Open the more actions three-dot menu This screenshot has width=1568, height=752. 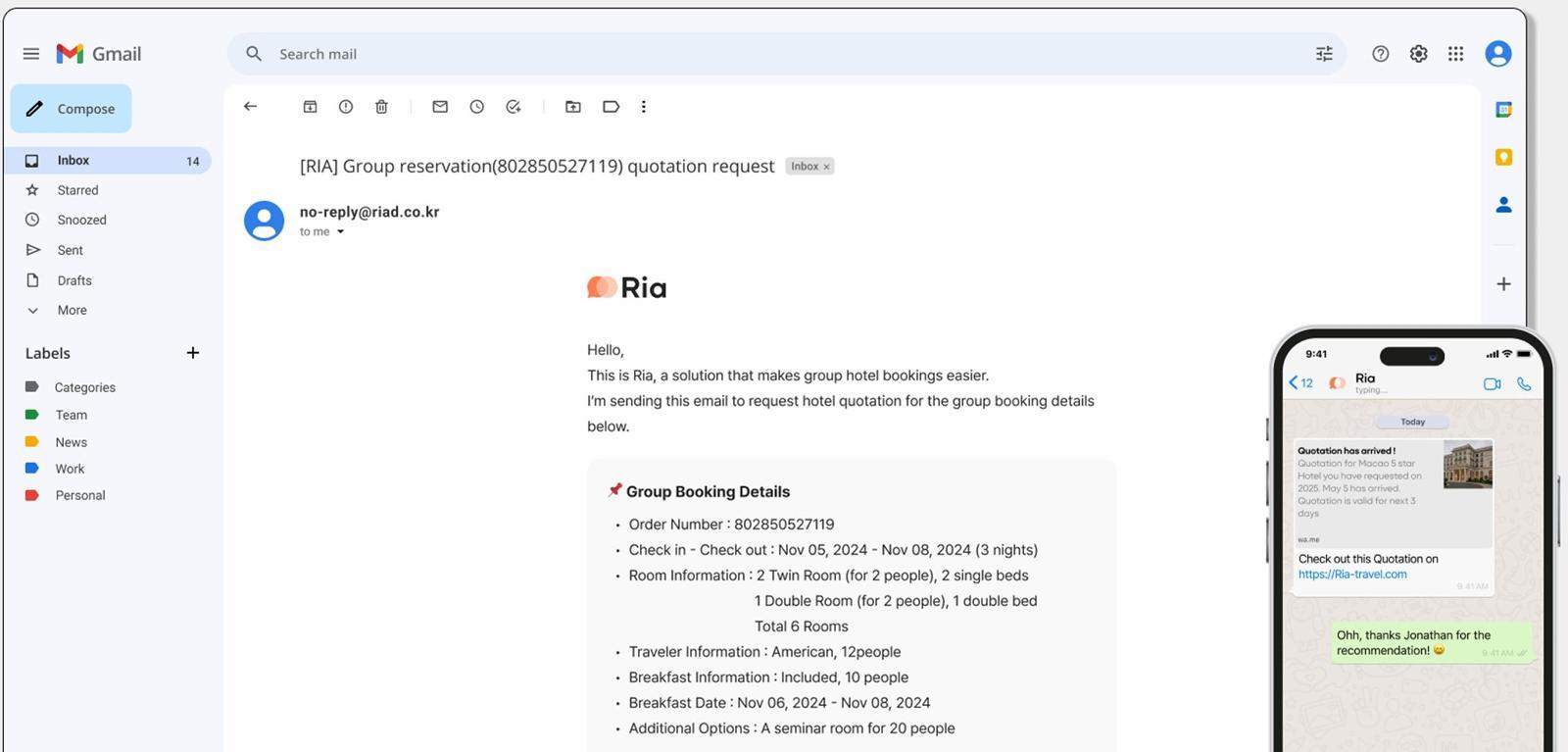[x=644, y=107]
